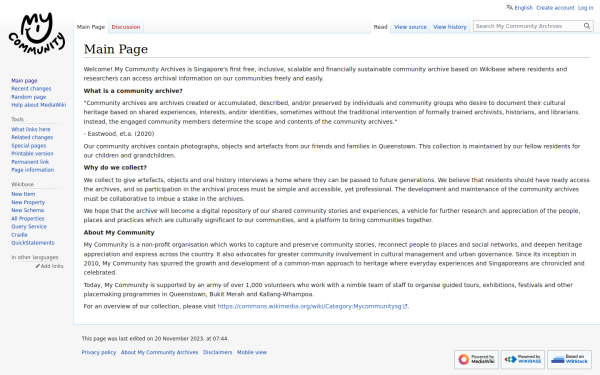Open Page information link

(33, 170)
